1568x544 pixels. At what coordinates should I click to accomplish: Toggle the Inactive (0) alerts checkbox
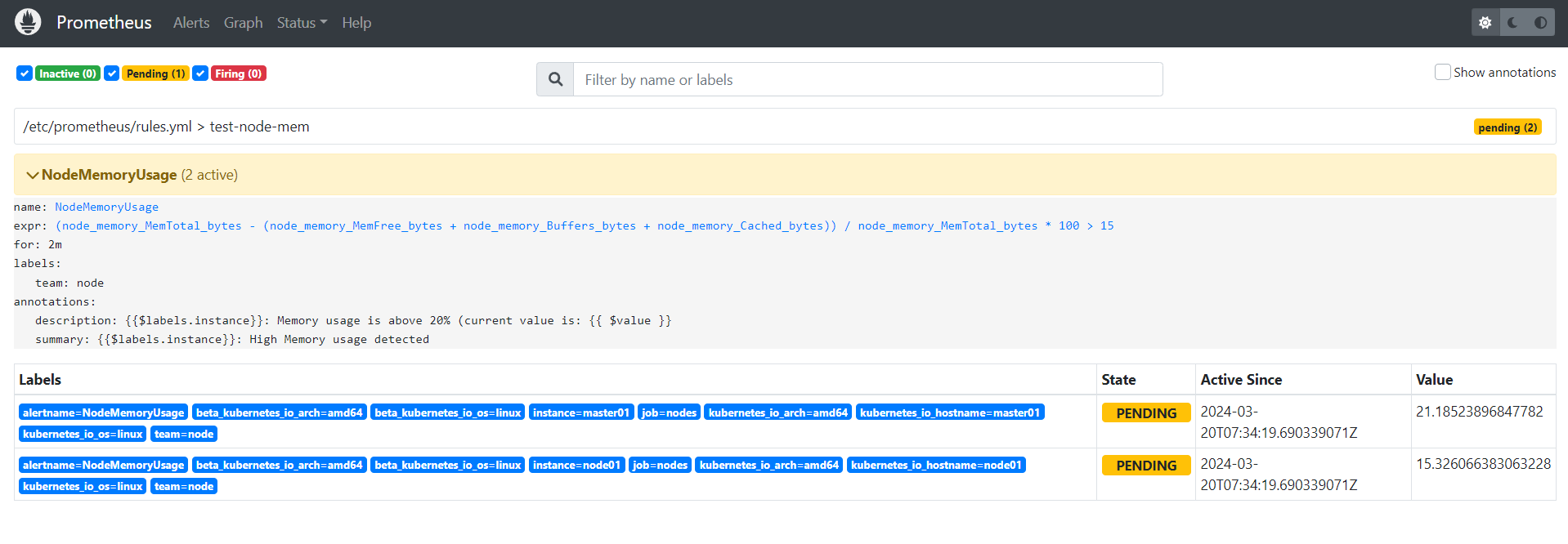pos(25,74)
